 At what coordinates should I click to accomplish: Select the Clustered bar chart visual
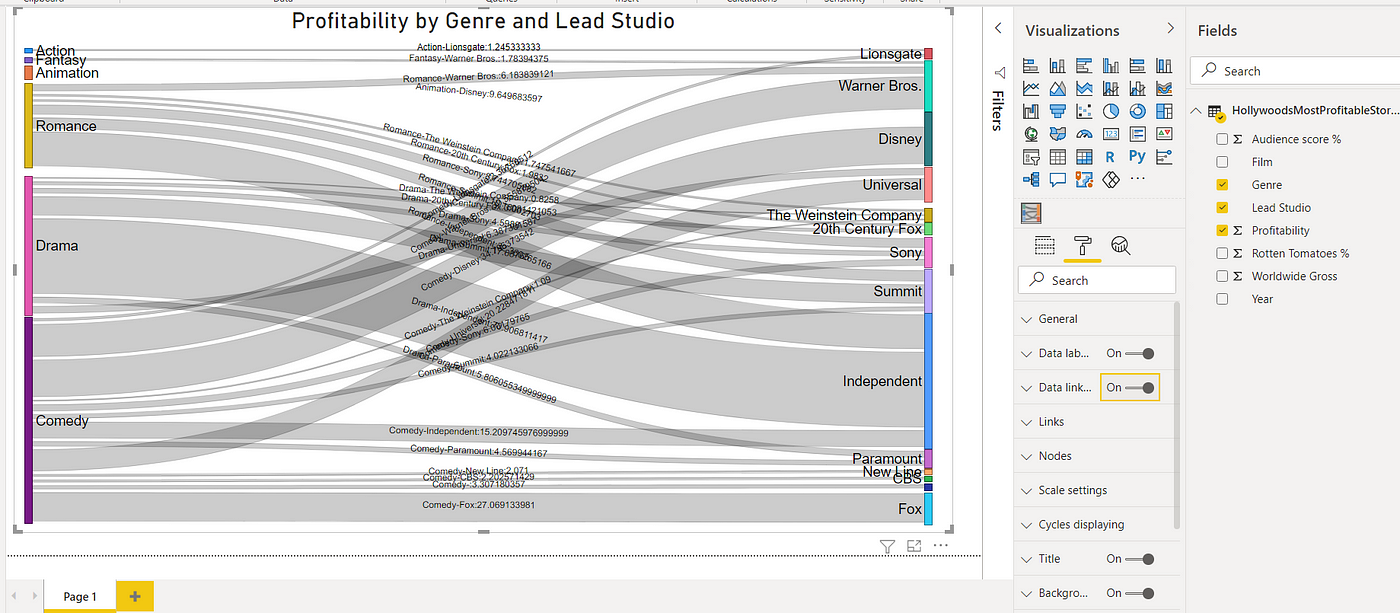(x=1084, y=66)
